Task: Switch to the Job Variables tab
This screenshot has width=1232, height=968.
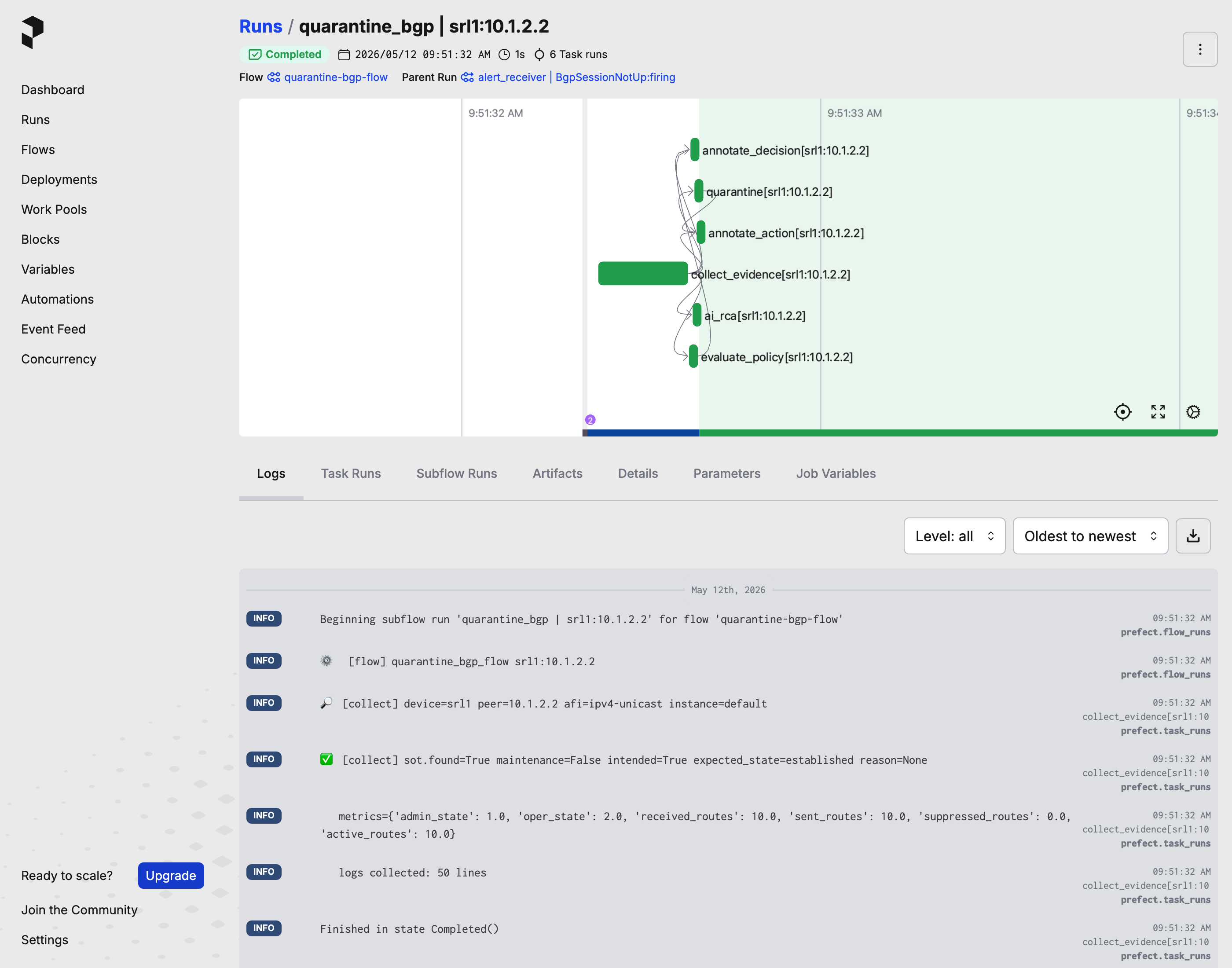Action: pos(835,473)
